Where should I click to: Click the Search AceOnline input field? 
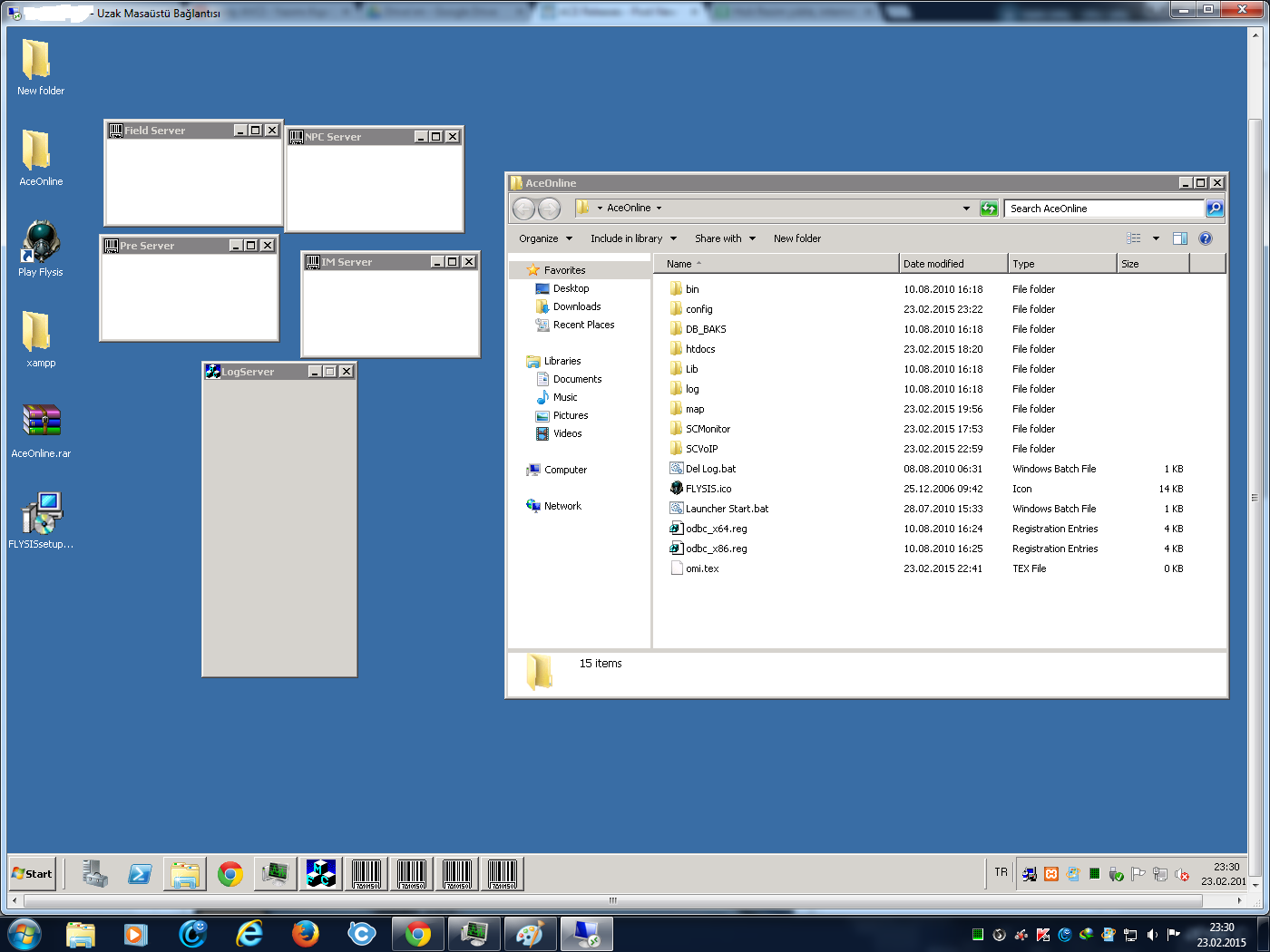coord(1104,209)
